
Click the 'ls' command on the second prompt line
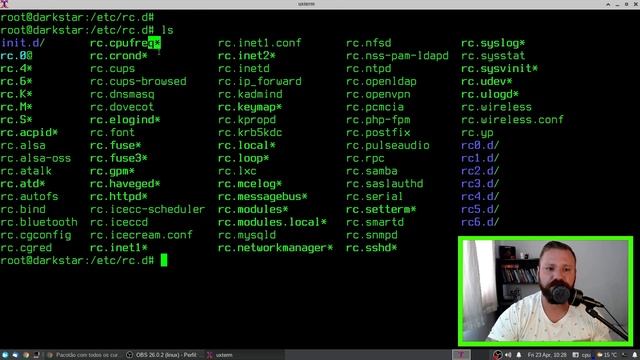pos(167,30)
